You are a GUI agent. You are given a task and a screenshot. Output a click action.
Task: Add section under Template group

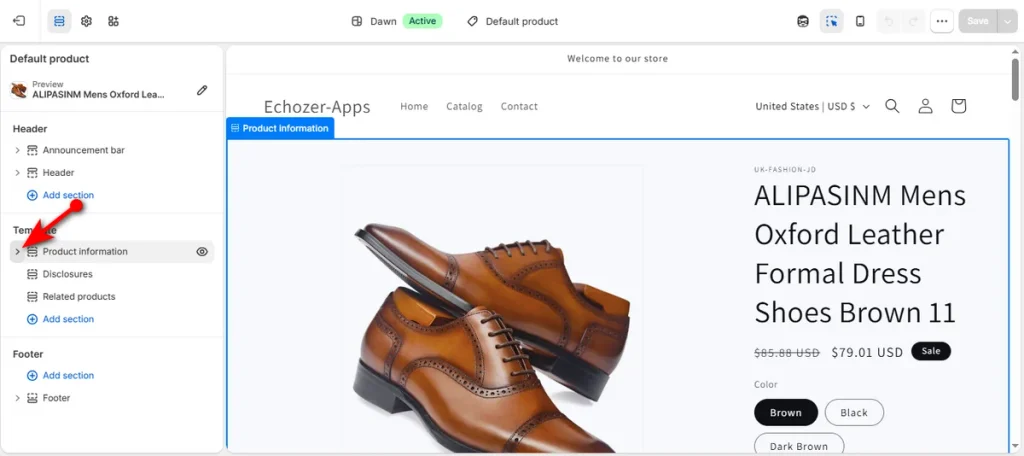pos(60,319)
